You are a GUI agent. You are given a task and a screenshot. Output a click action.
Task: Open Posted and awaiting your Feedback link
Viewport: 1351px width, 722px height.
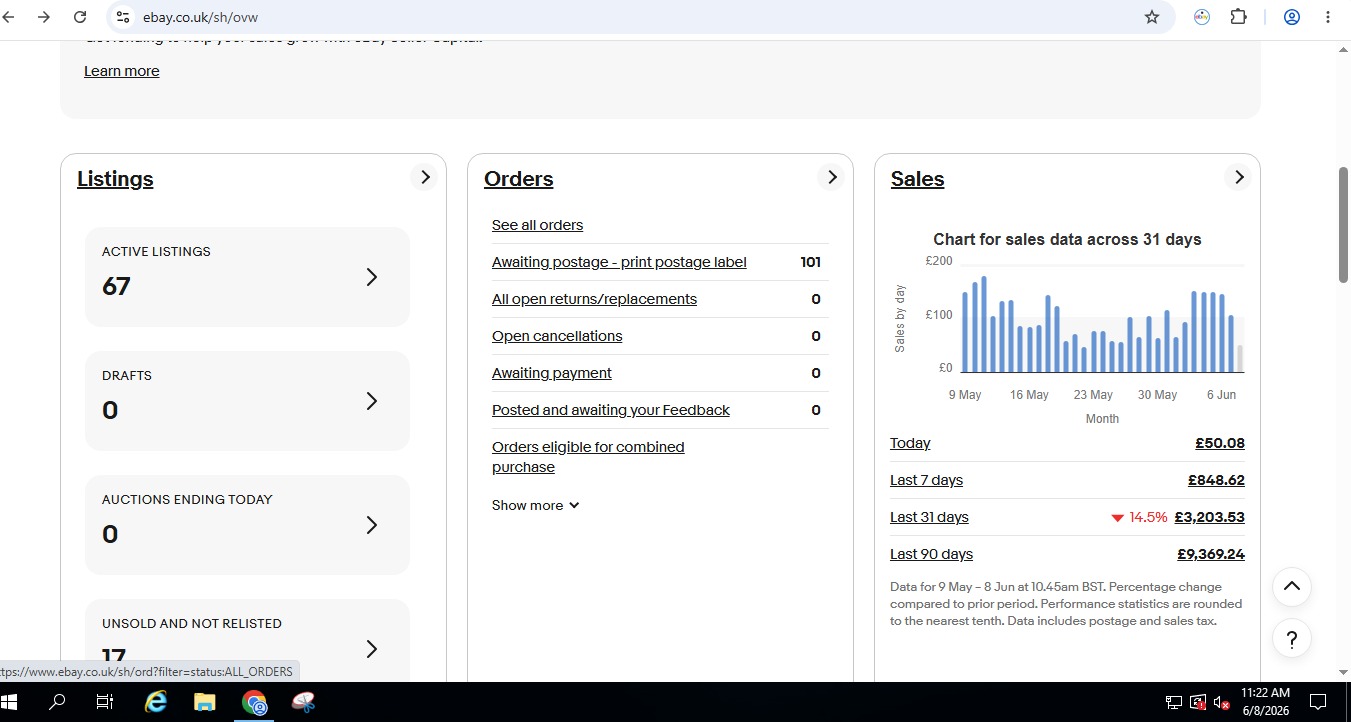(x=611, y=410)
